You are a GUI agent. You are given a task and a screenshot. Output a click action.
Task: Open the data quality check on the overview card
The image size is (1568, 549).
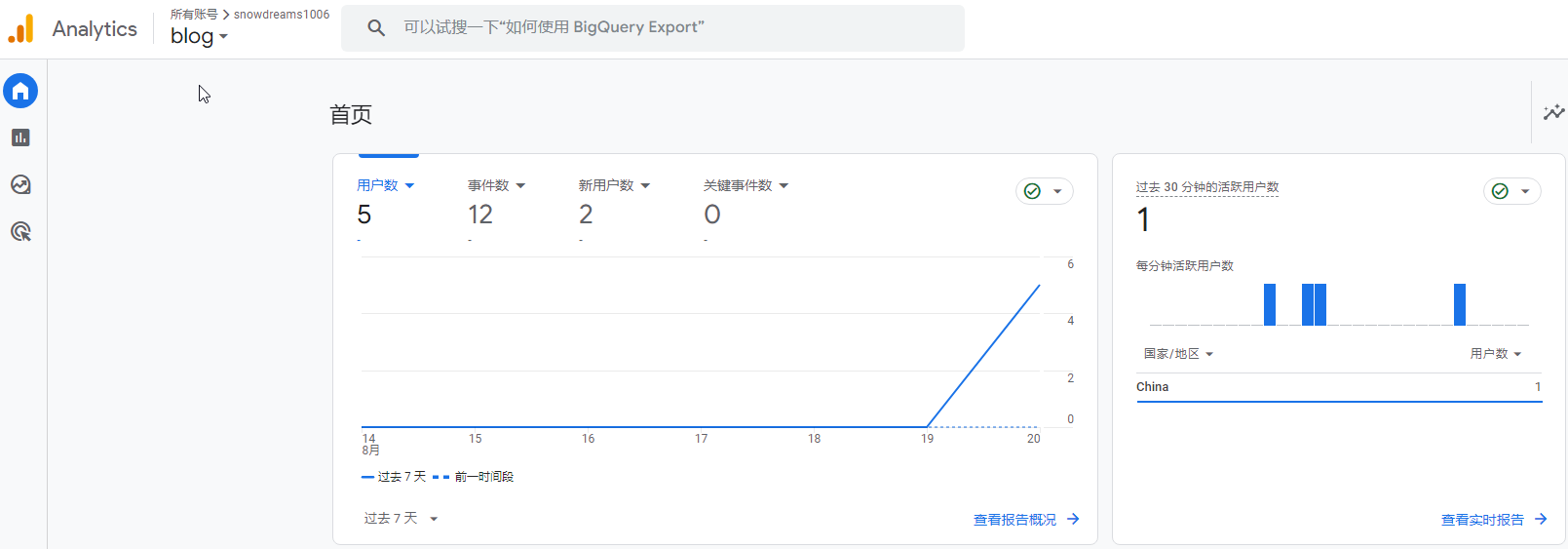tap(1044, 191)
